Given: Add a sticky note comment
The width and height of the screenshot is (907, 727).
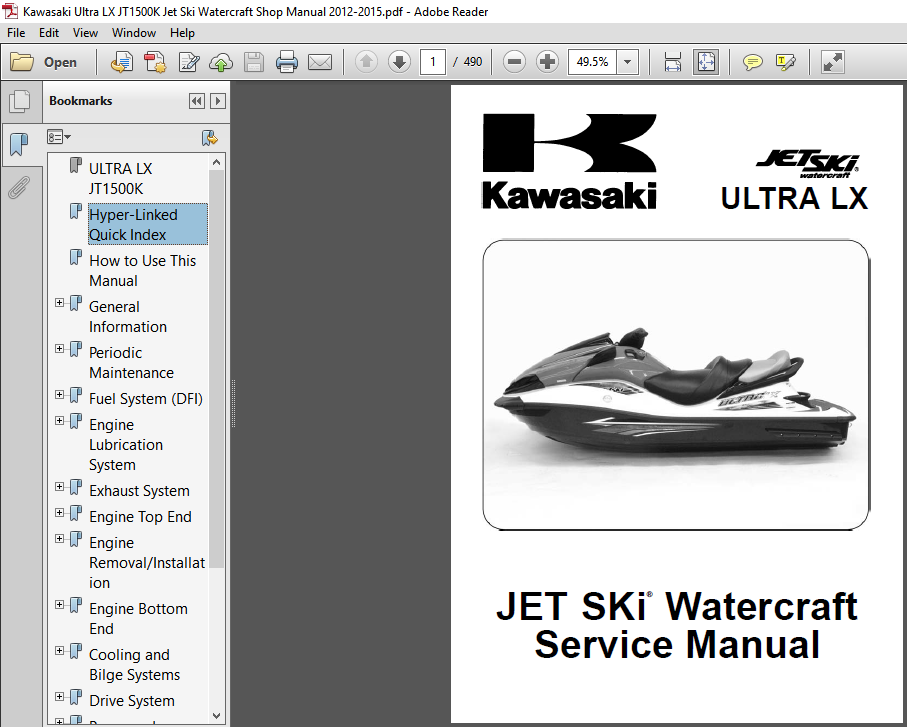Looking at the screenshot, I should pyautogui.click(x=752, y=62).
